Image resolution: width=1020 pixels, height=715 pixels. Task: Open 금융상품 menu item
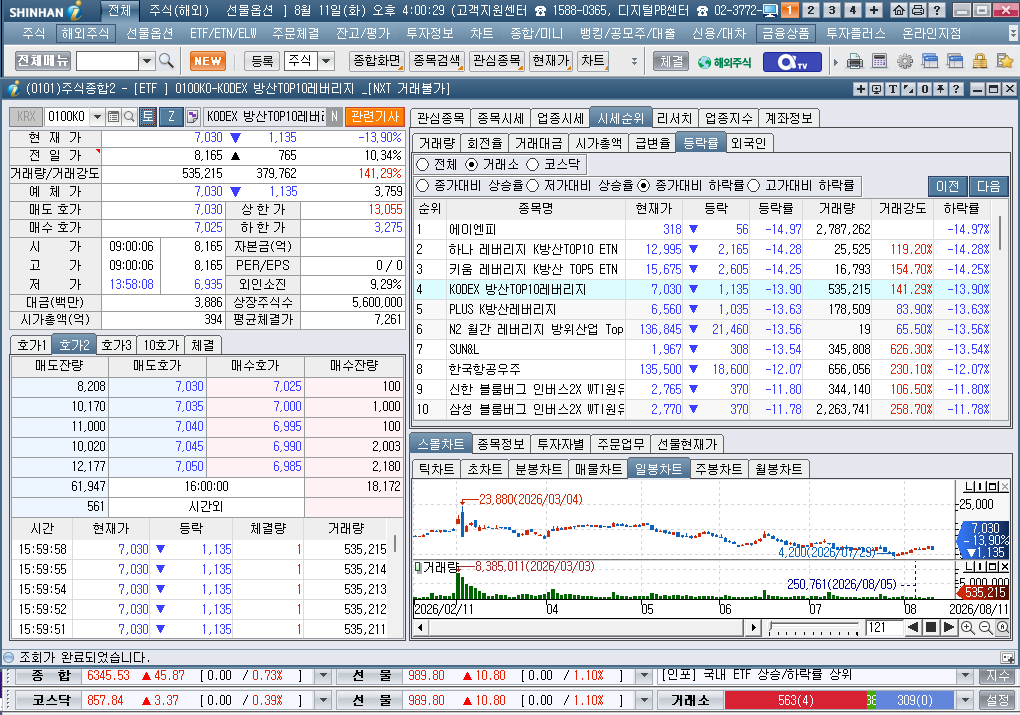click(x=786, y=33)
